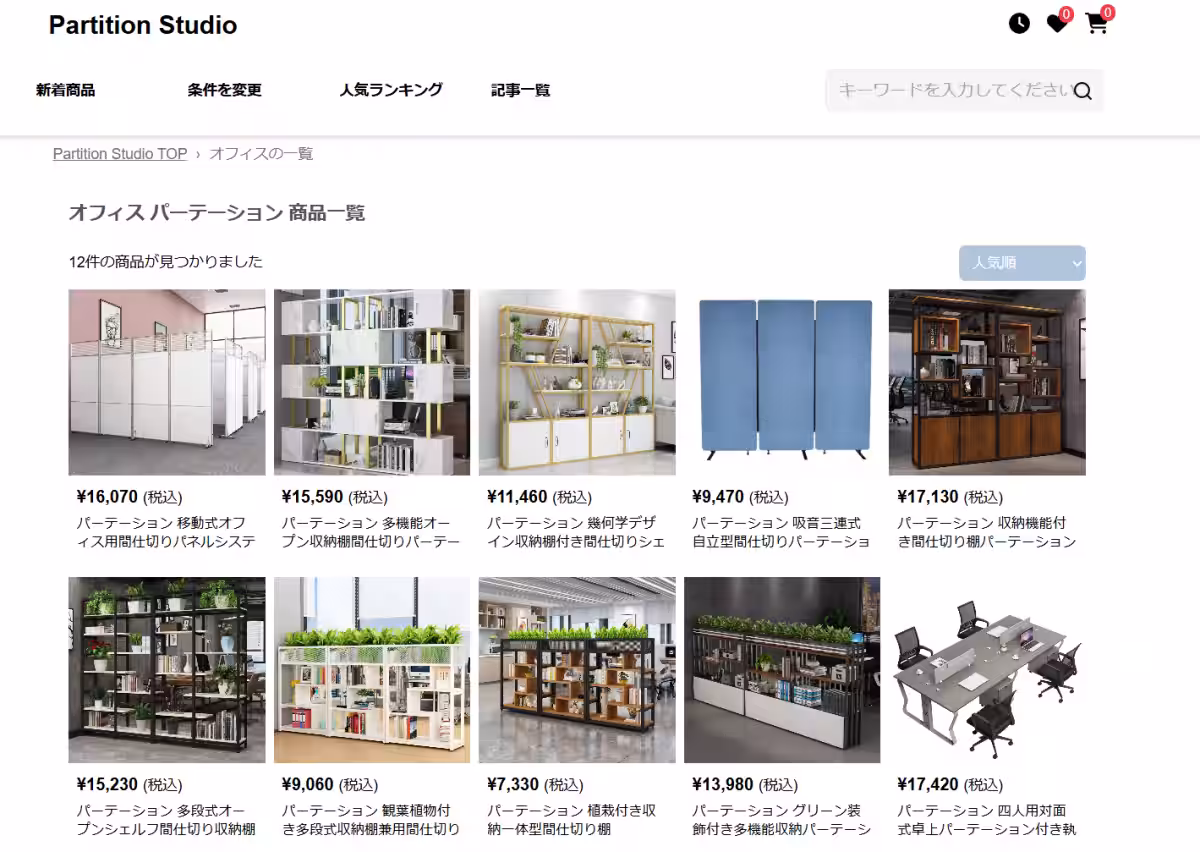Click the 観葉植物付き多段式収納棚 product title
The width and height of the screenshot is (1200, 852).
pyautogui.click(x=371, y=819)
